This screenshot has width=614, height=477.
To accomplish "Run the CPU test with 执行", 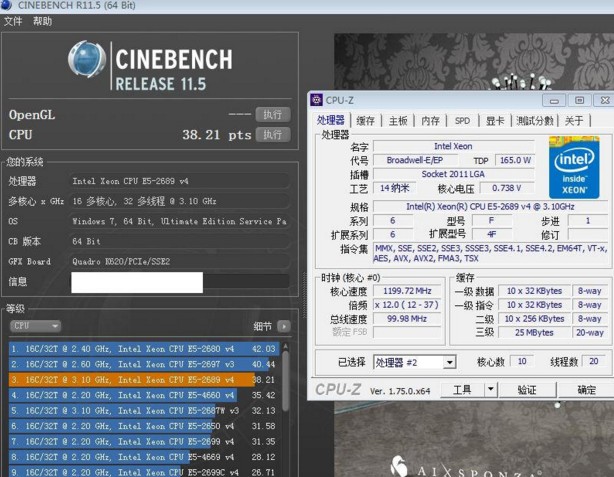I will pyautogui.click(x=273, y=135).
